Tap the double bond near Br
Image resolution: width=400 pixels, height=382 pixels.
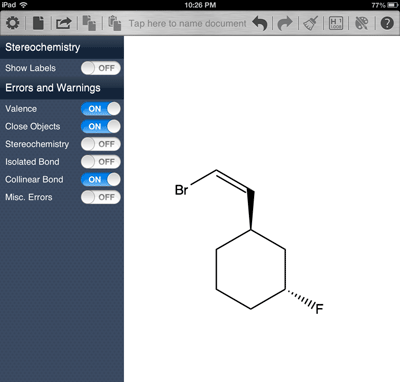coord(233,181)
